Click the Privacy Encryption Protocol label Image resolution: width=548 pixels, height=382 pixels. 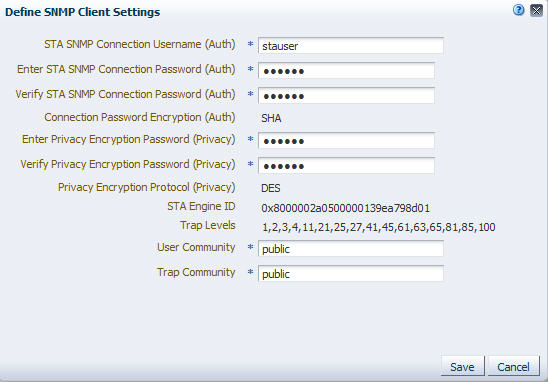146,187
